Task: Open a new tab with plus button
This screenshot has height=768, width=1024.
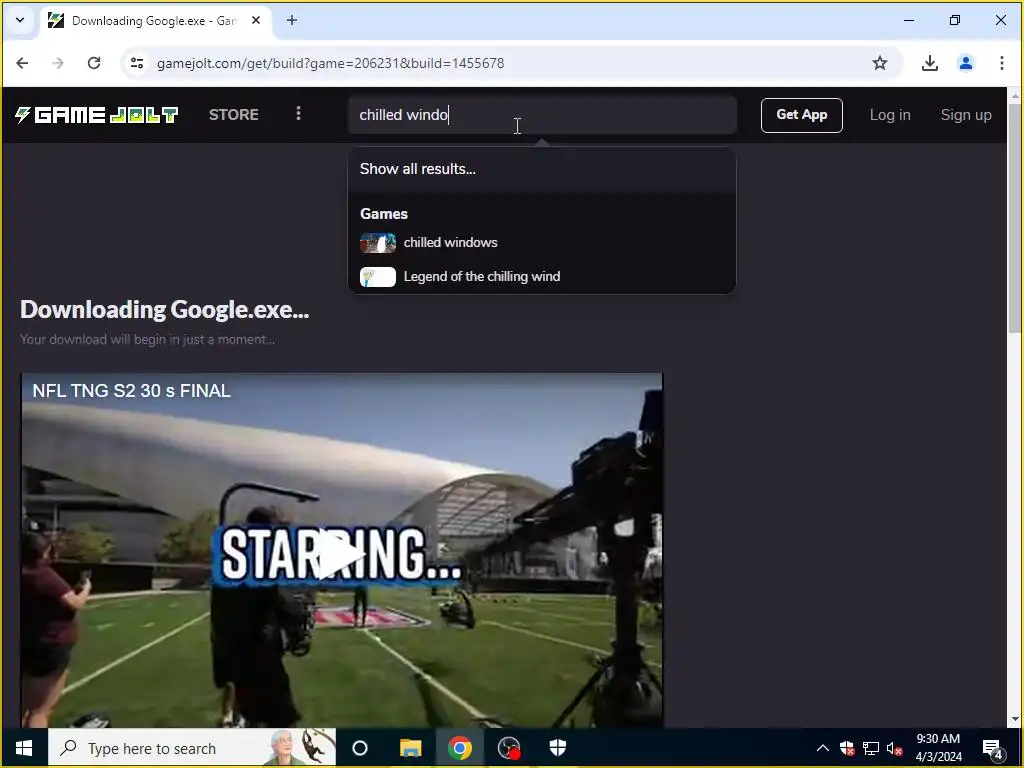Action: coord(292,20)
